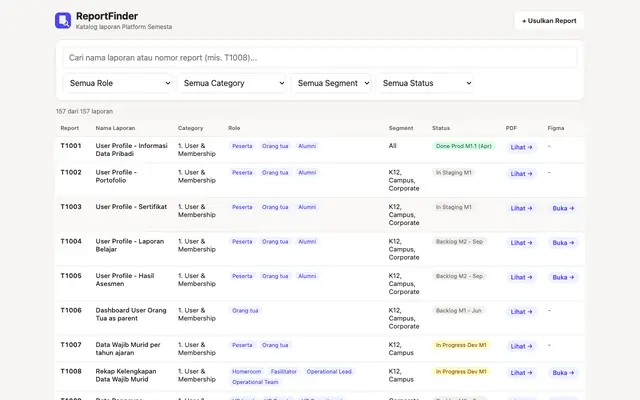Open the Lihat PDF link for T1001

[x=521, y=147]
